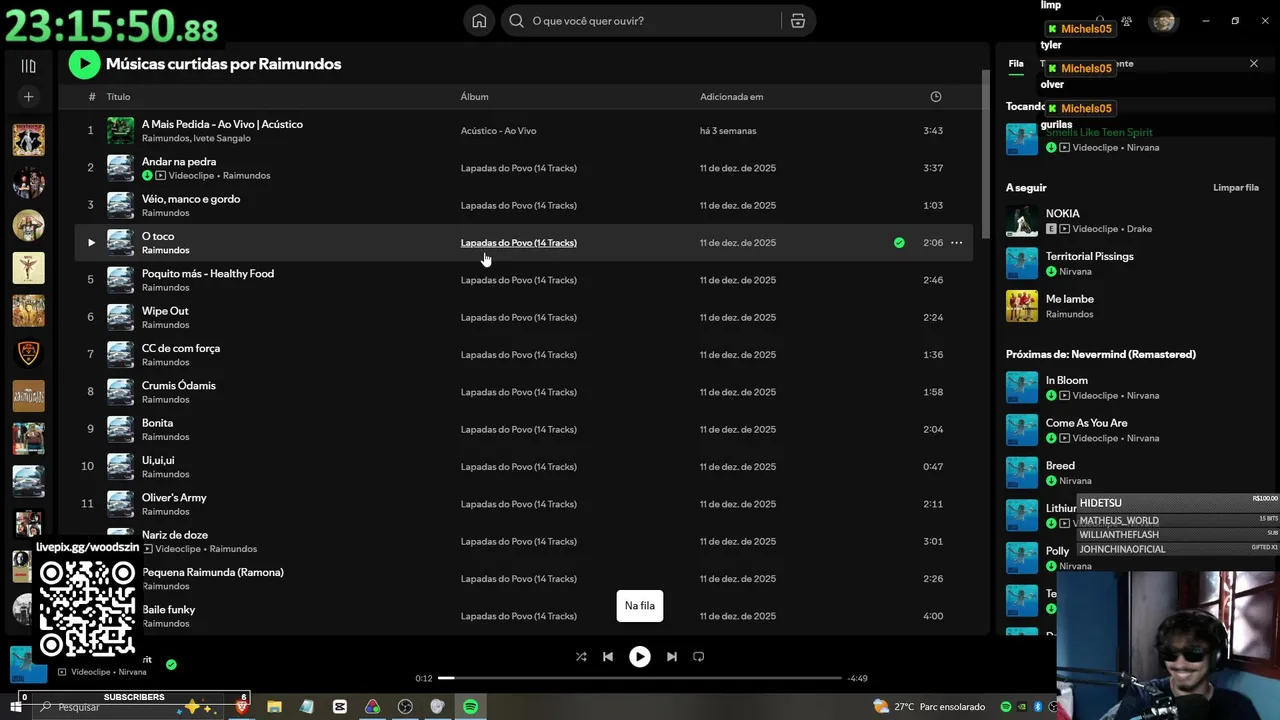The width and height of the screenshot is (1280, 720).
Task: Play 'Músicas curtidas por Raimundos' playlist
Action: (x=84, y=64)
